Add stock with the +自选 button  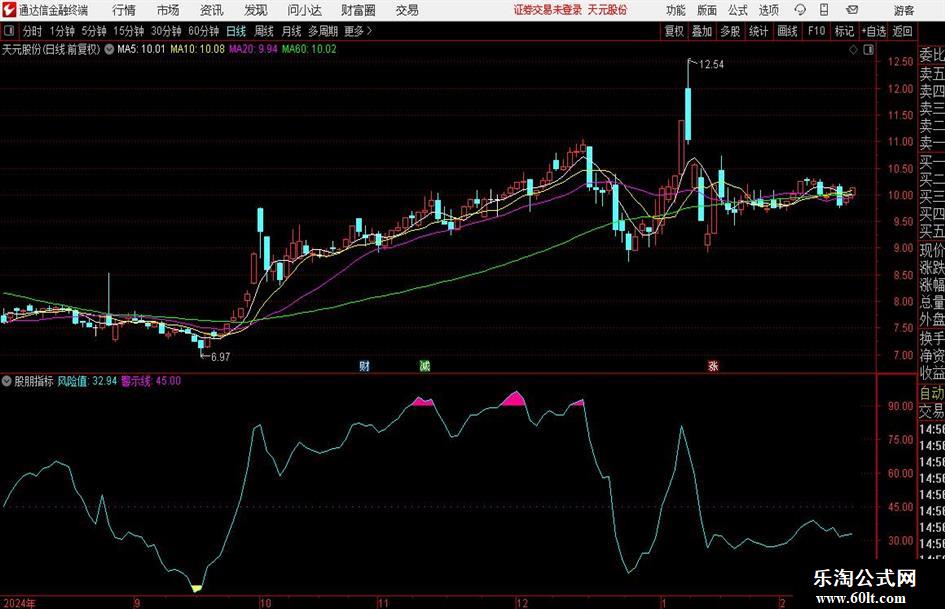pyautogui.click(x=874, y=31)
